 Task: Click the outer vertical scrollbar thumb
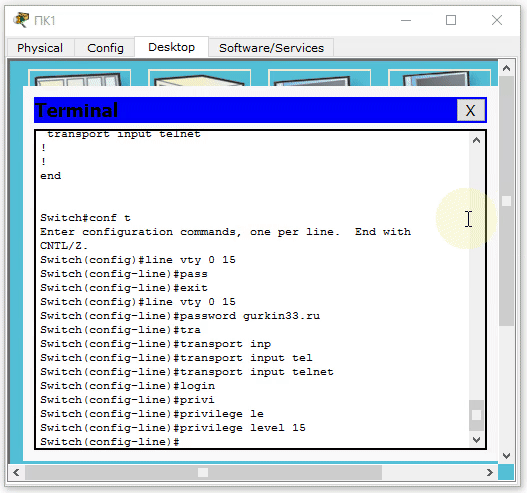tap(506, 201)
